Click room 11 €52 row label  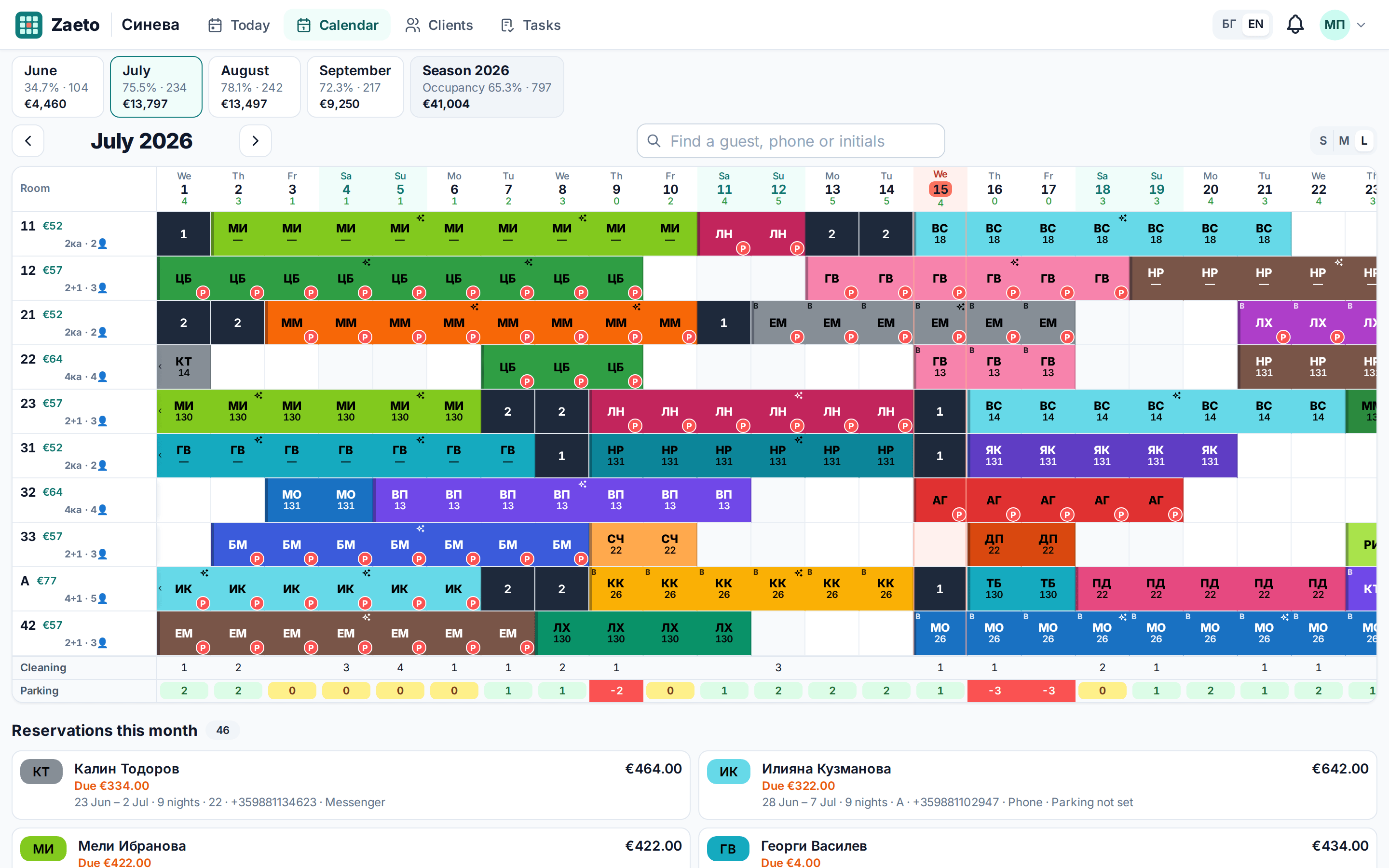84,234
